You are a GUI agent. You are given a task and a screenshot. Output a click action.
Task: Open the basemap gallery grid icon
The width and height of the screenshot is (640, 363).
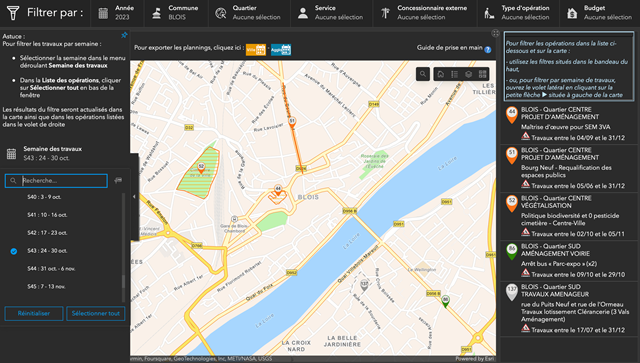482,74
